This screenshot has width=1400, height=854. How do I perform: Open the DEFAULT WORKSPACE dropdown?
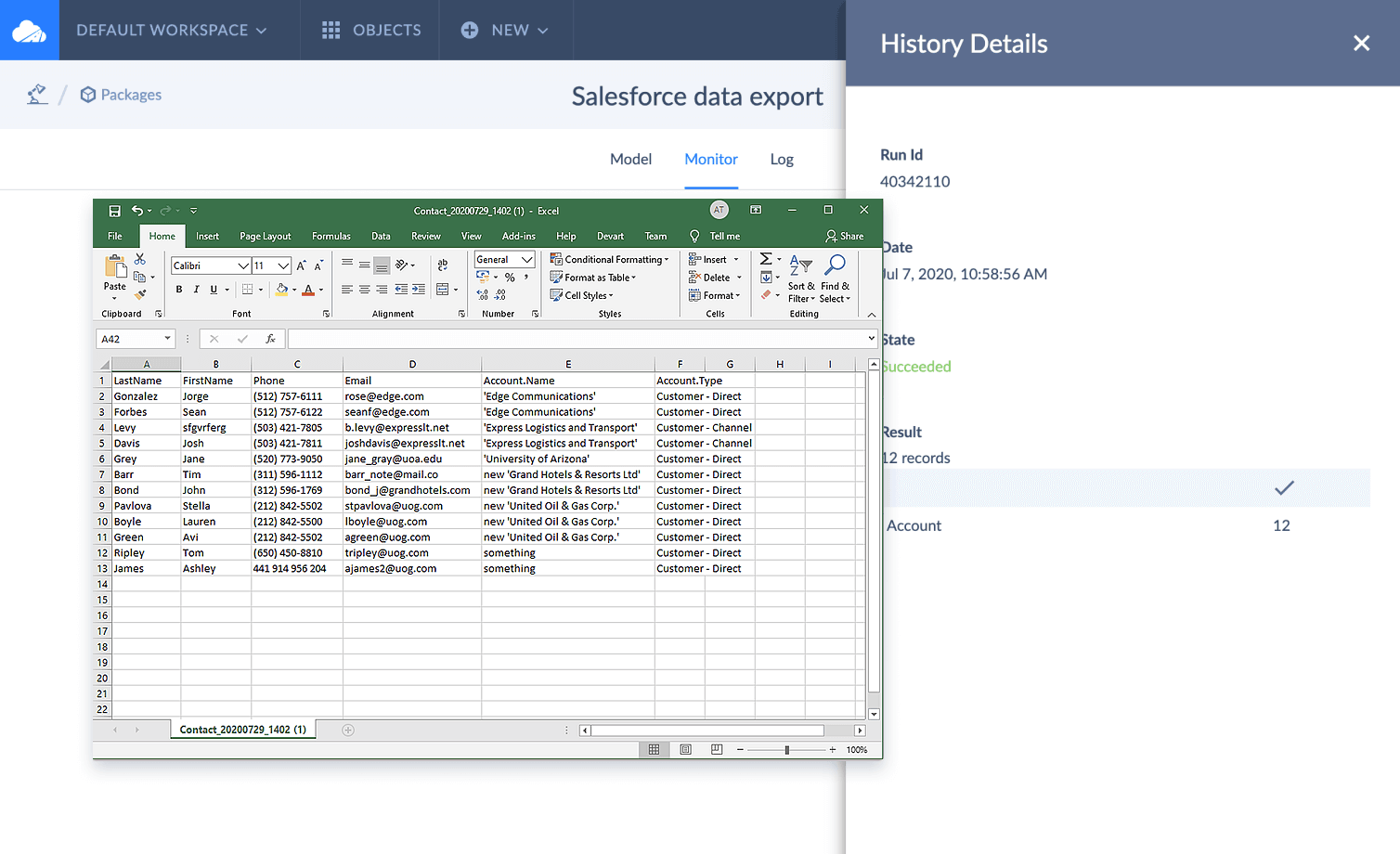pos(170,30)
